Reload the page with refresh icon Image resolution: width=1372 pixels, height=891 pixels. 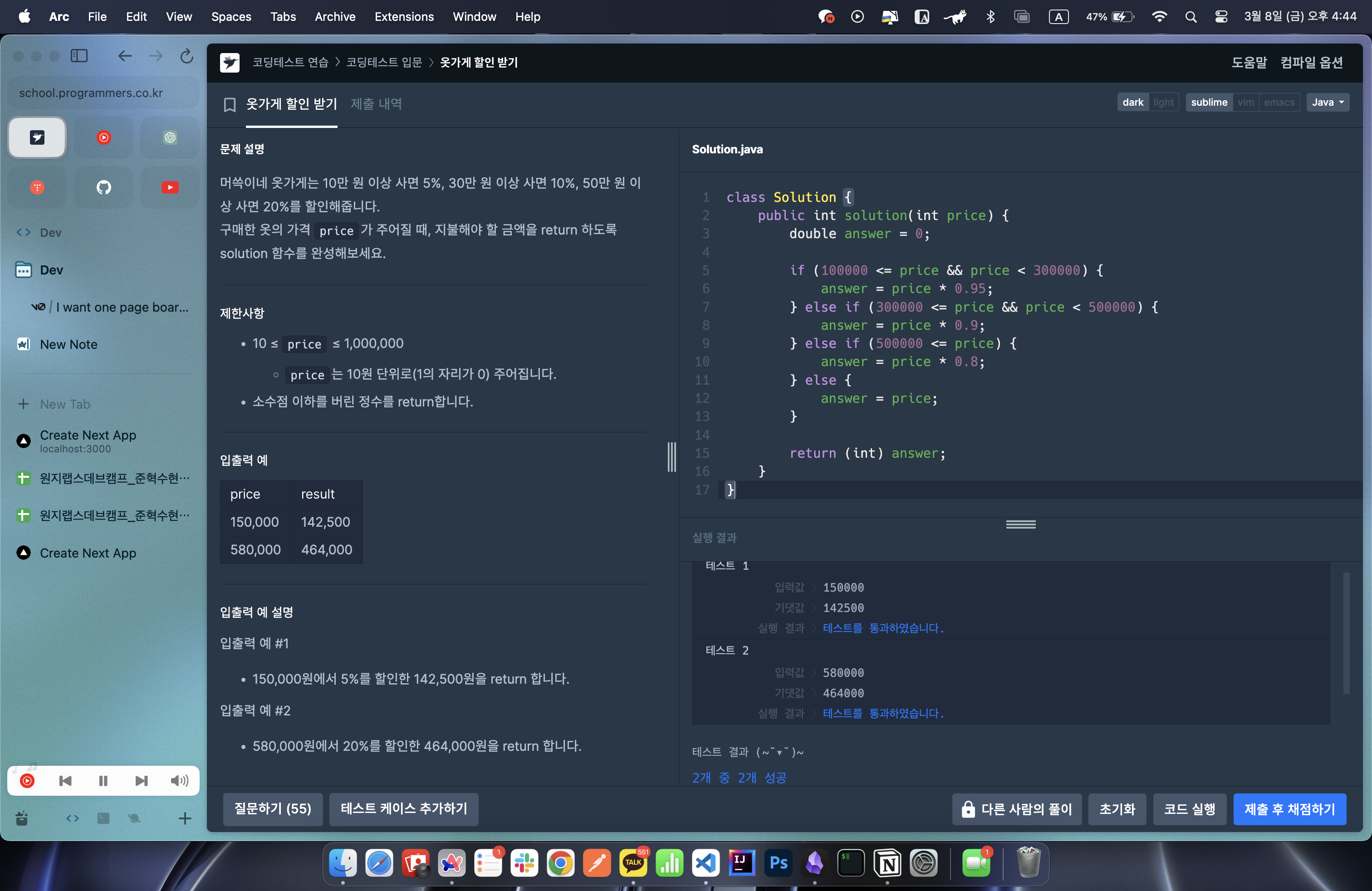point(186,56)
